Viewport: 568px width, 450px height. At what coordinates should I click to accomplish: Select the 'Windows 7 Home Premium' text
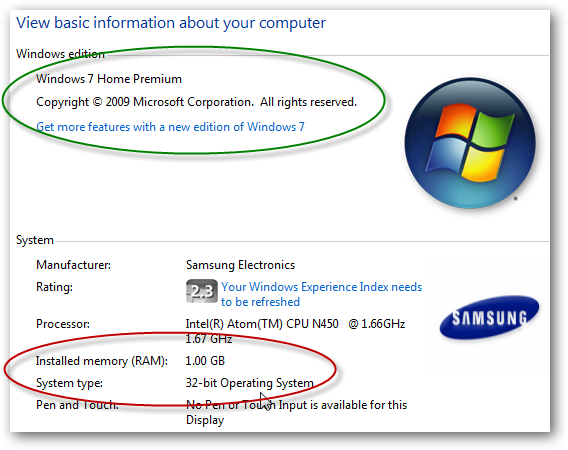coord(109,79)
